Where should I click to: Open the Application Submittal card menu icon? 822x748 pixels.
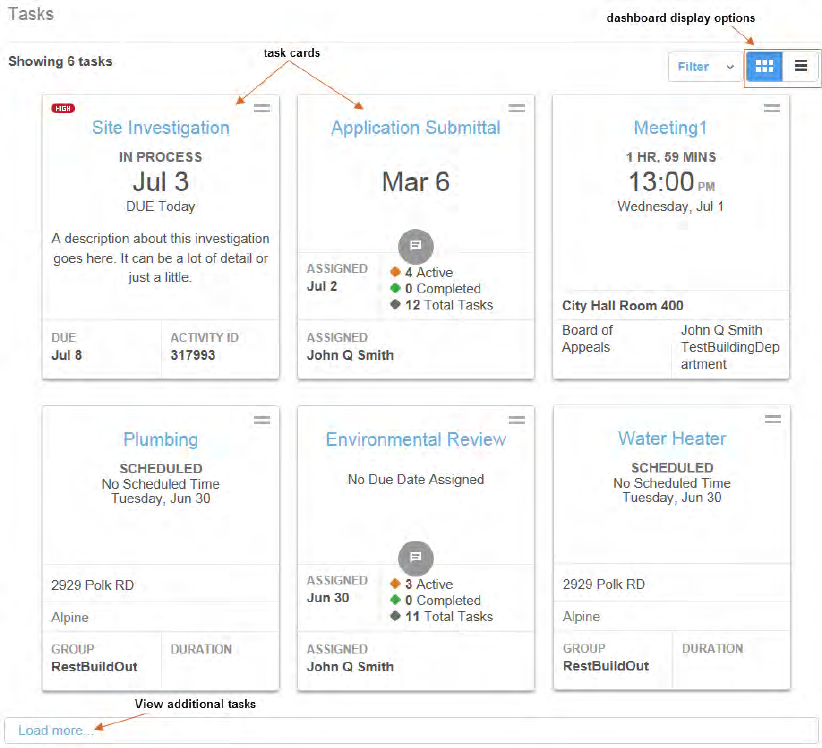517,108
